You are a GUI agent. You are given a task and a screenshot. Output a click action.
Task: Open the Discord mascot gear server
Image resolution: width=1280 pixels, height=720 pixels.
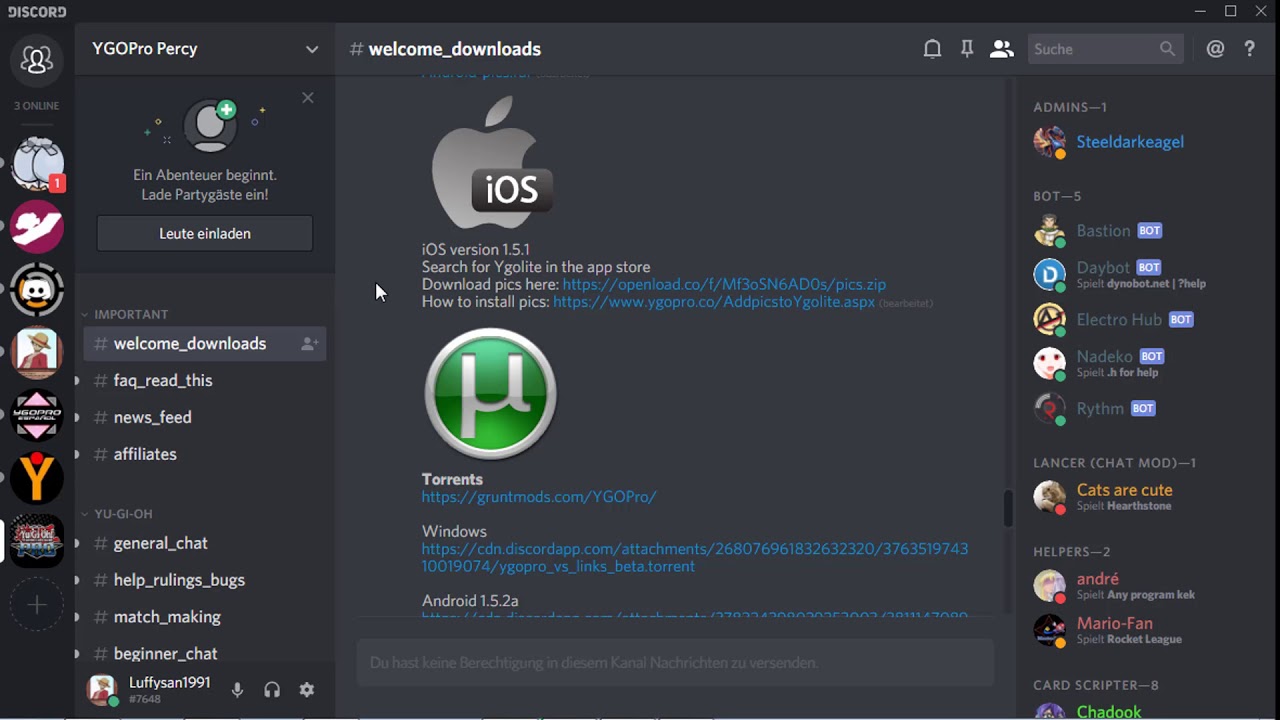pos(37,290)
